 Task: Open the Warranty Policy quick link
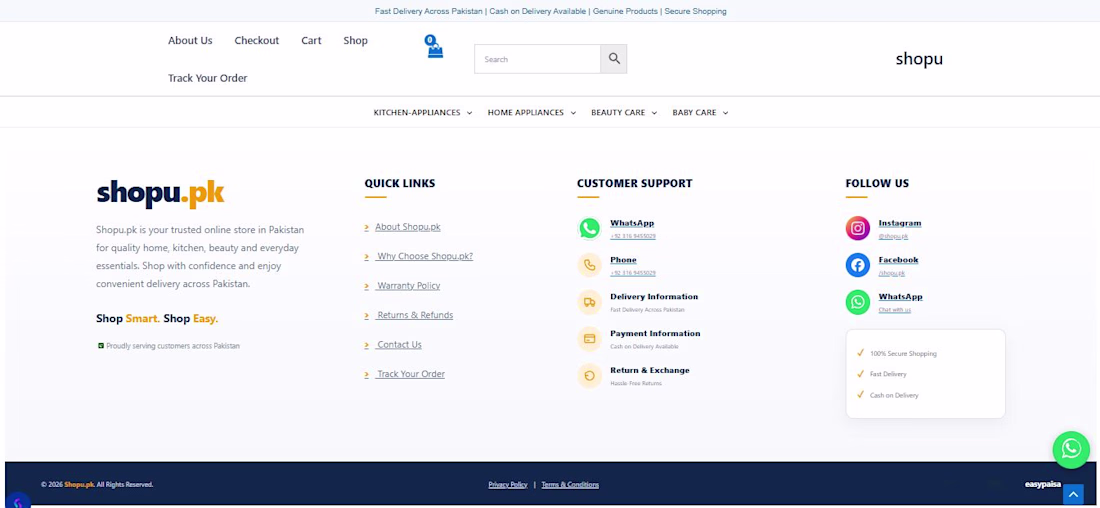click(x=408, y=286)
